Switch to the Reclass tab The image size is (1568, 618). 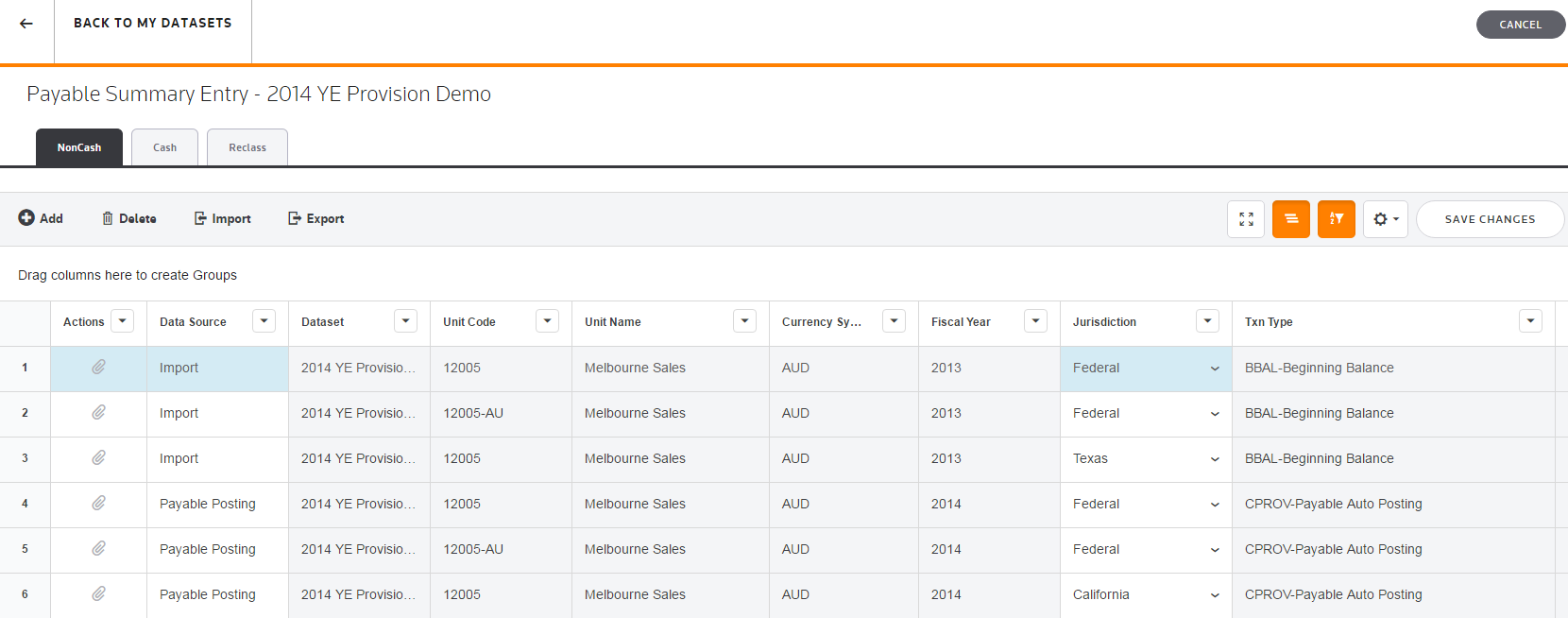247,147
